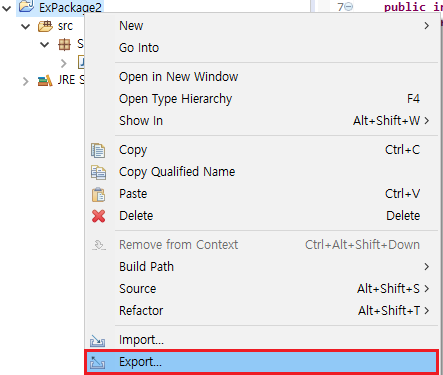Select Refactor menu entry
The width and height of the screenshot is (443, 375).
262,311
